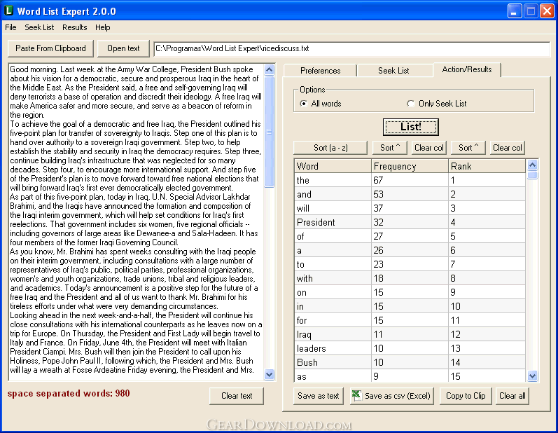Image resolution: width=558 pixels, height=433 pixels.
Task: Click the Save as text button
Action: [318, 396]
